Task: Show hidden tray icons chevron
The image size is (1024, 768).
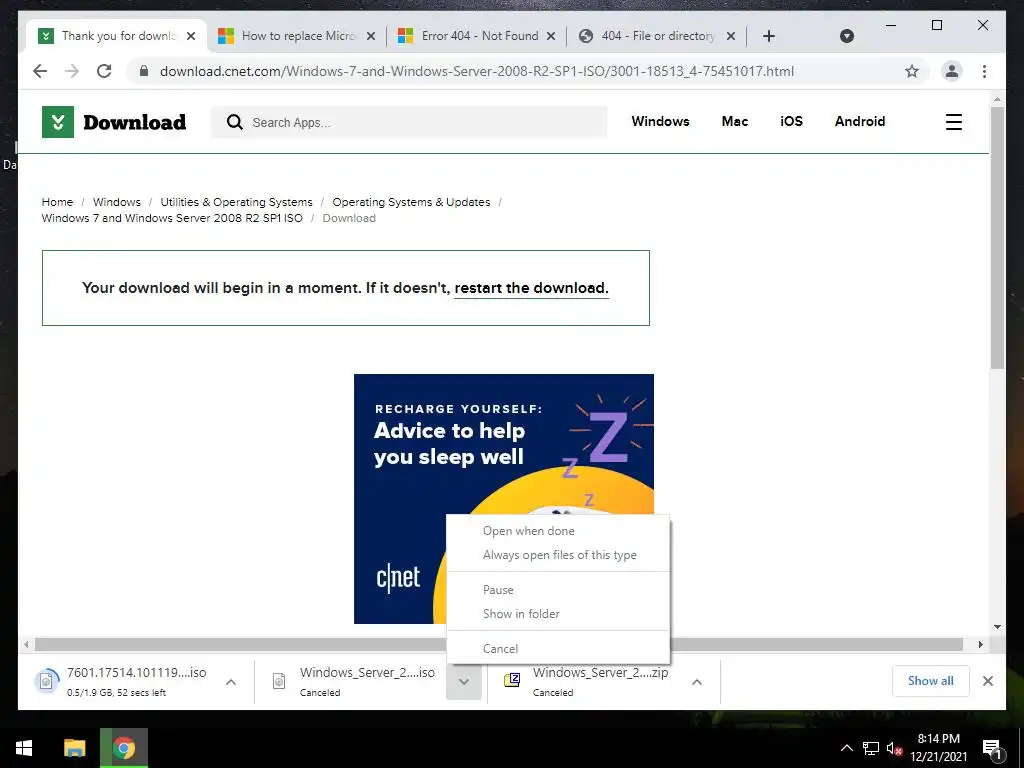Action: 846,748
